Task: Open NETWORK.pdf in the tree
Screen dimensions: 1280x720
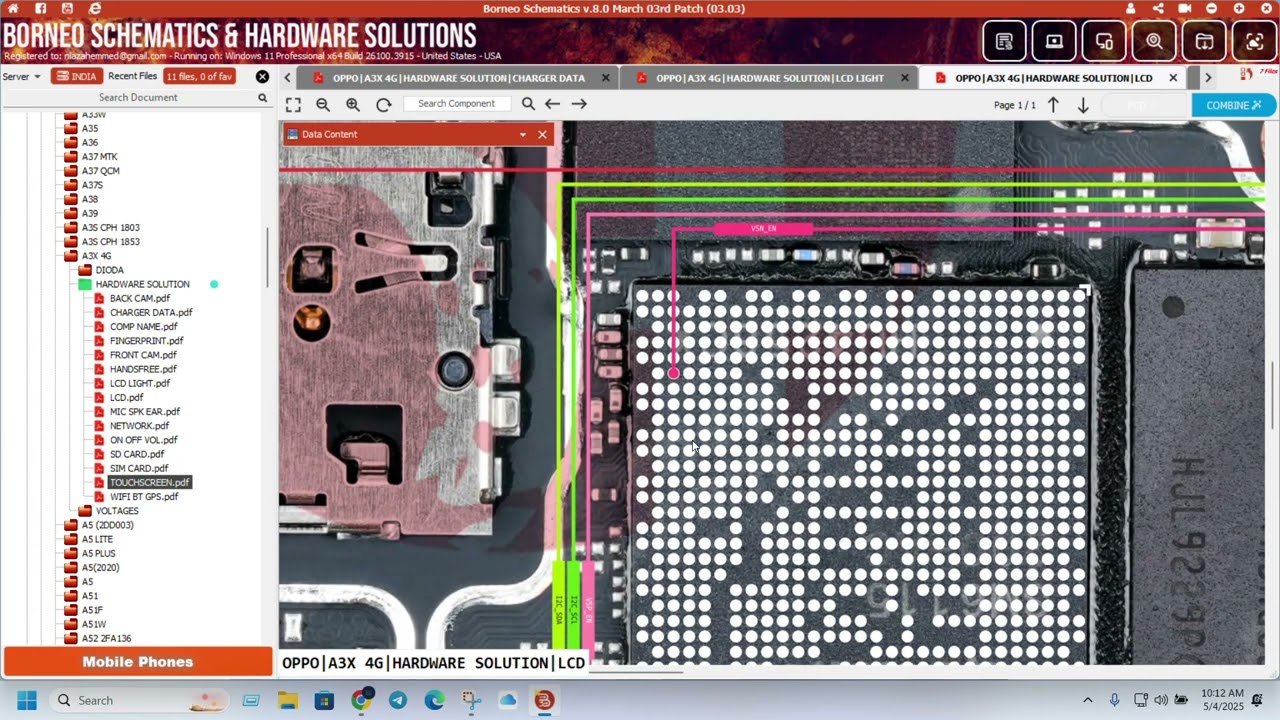Action: click(139, 426)
